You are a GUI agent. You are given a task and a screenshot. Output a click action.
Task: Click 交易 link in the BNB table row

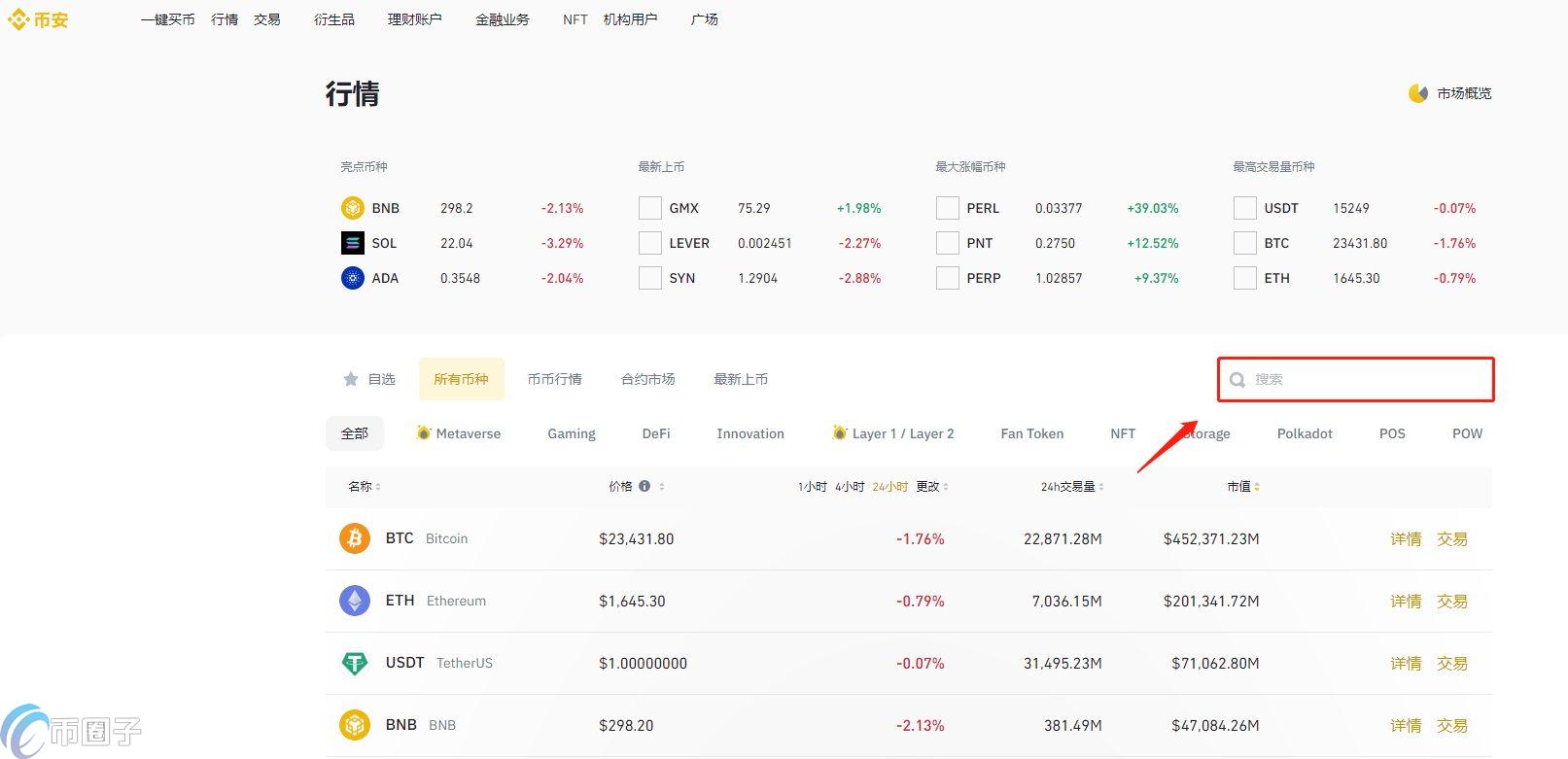tap(1452, 725)
